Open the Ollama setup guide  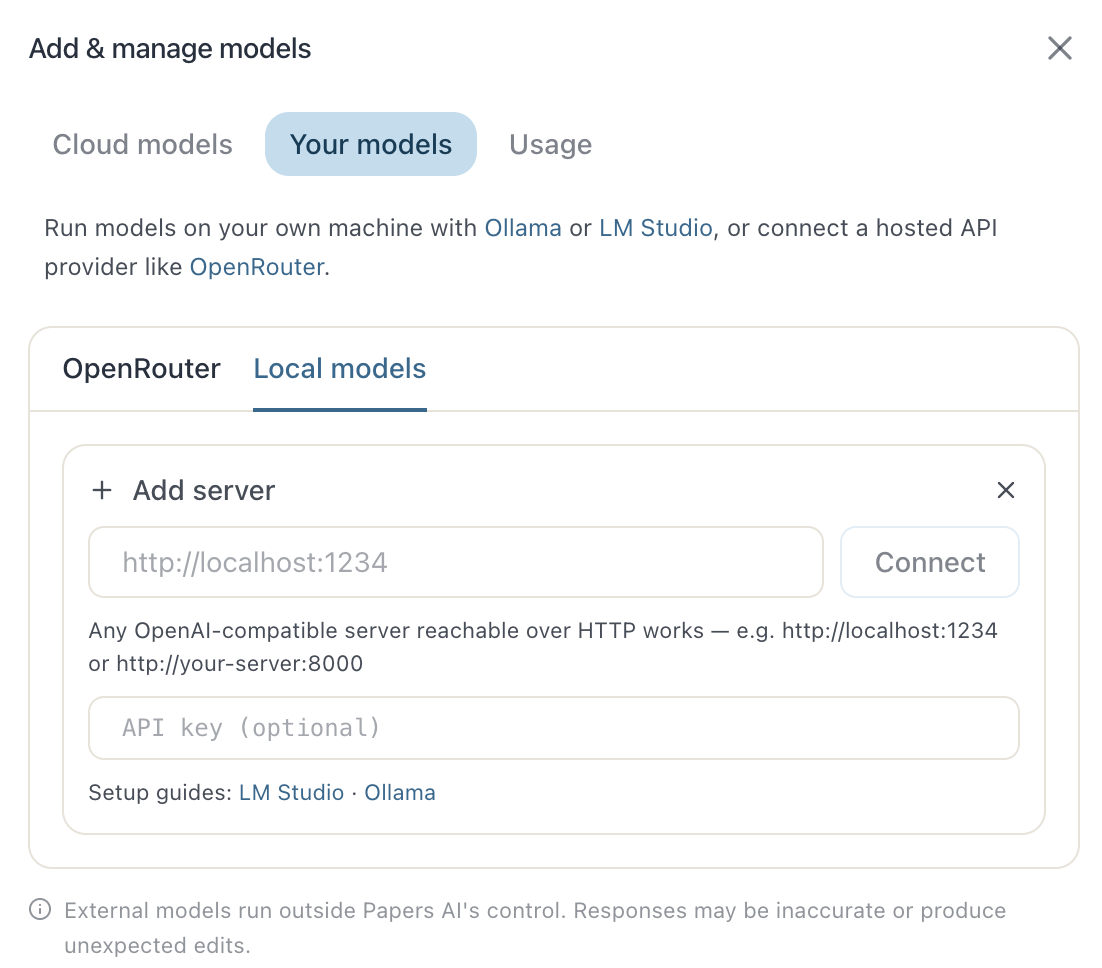[x=400, y=793]
